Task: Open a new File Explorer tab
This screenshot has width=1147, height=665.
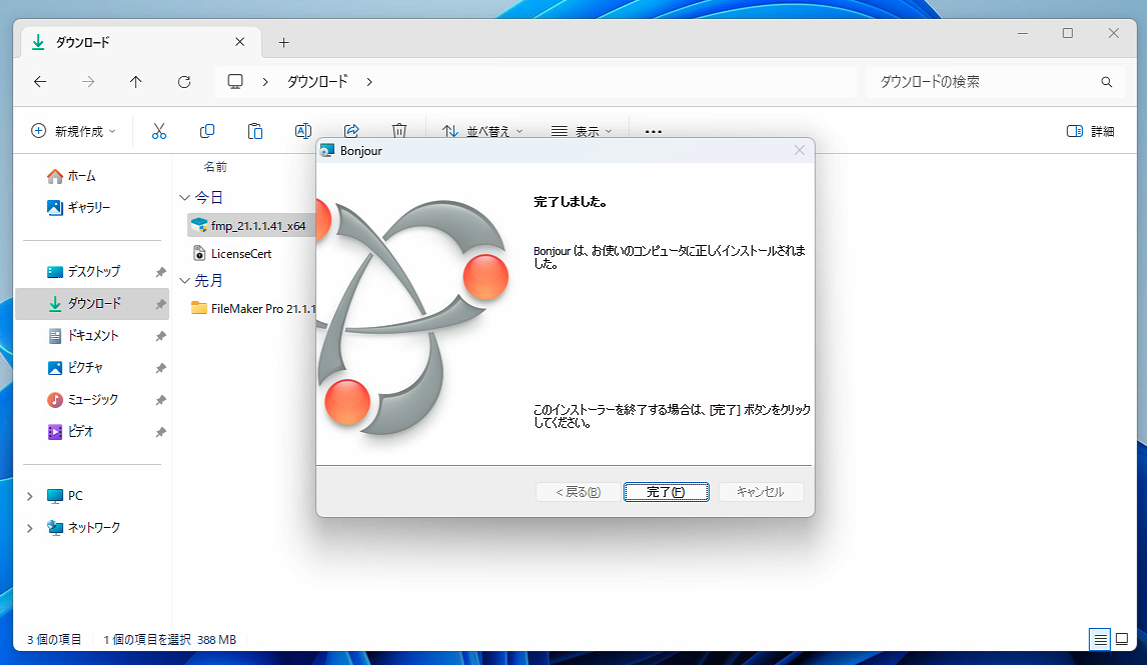Action: tap(283, 41)
